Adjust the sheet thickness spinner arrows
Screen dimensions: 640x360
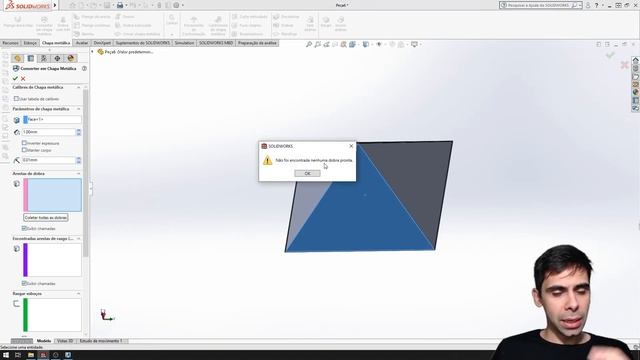pyautogui.click(x=78, y=132)
